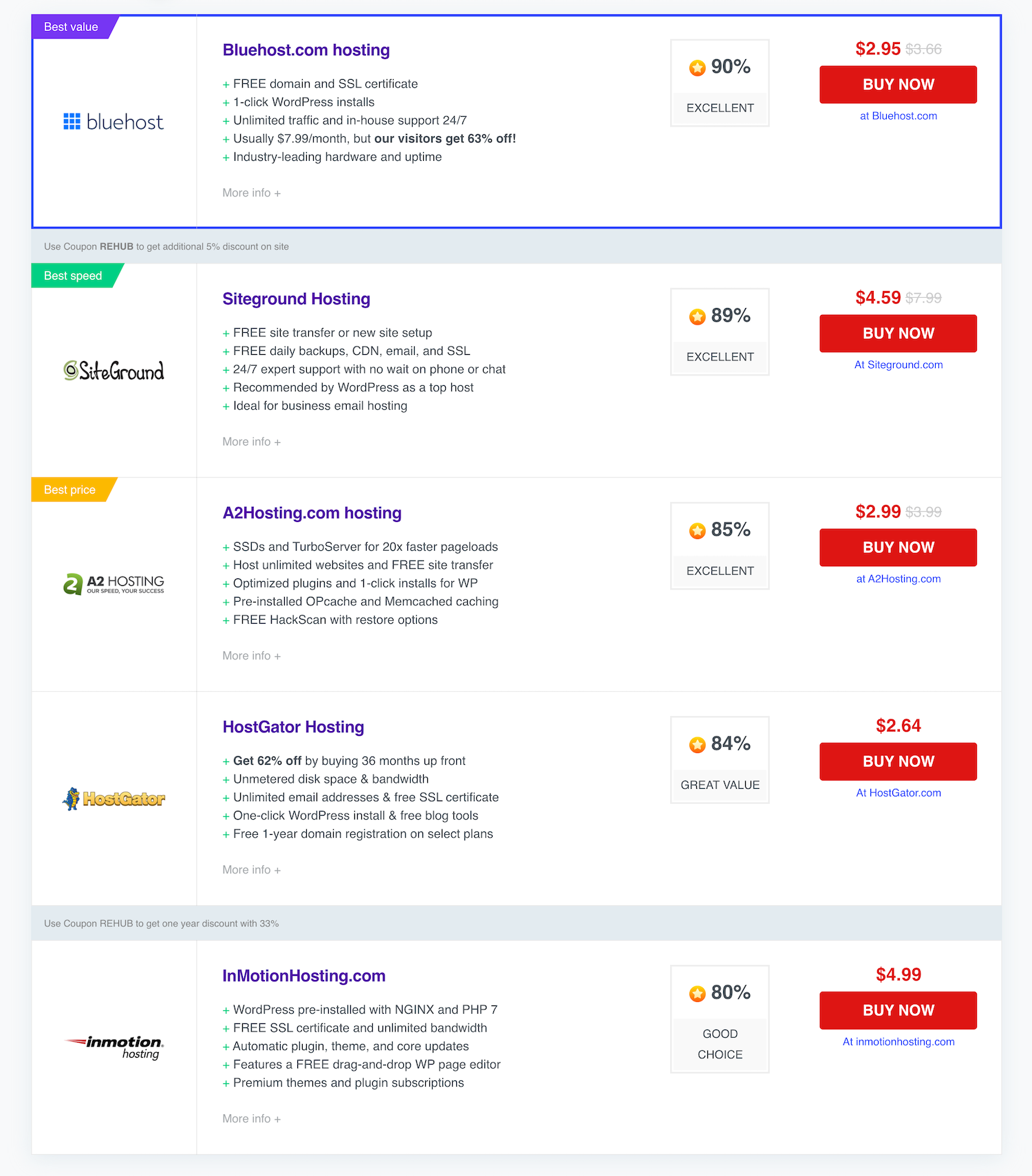
Task: Follow the 'At inmotionhosting.com' link
Action: [x=898, y=1042]
